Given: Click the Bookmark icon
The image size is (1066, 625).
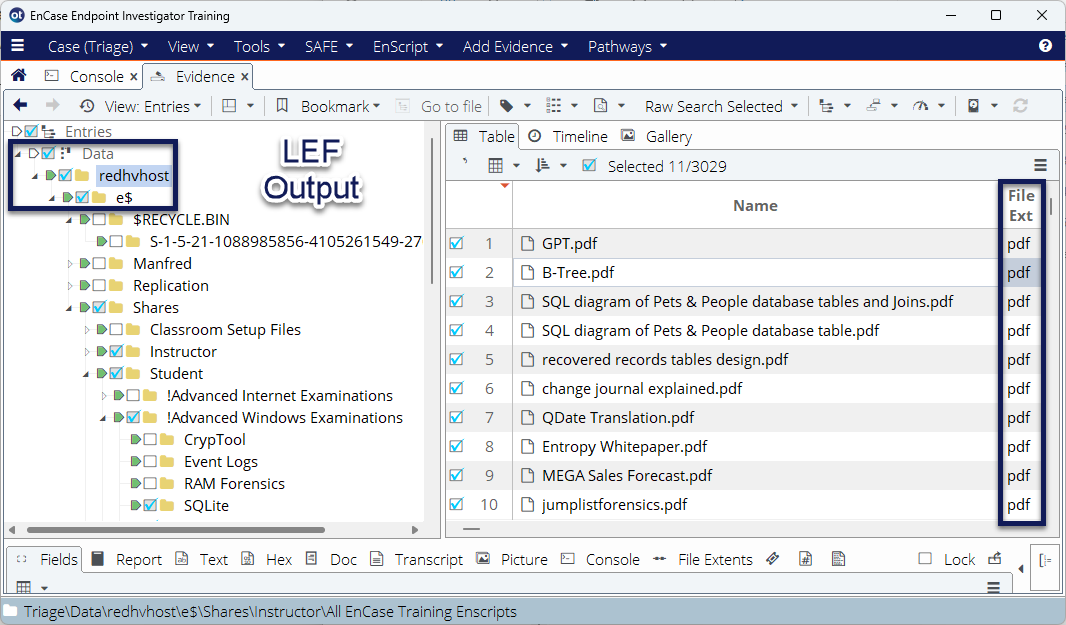Looking at the screenshot, I should [282, 105].
